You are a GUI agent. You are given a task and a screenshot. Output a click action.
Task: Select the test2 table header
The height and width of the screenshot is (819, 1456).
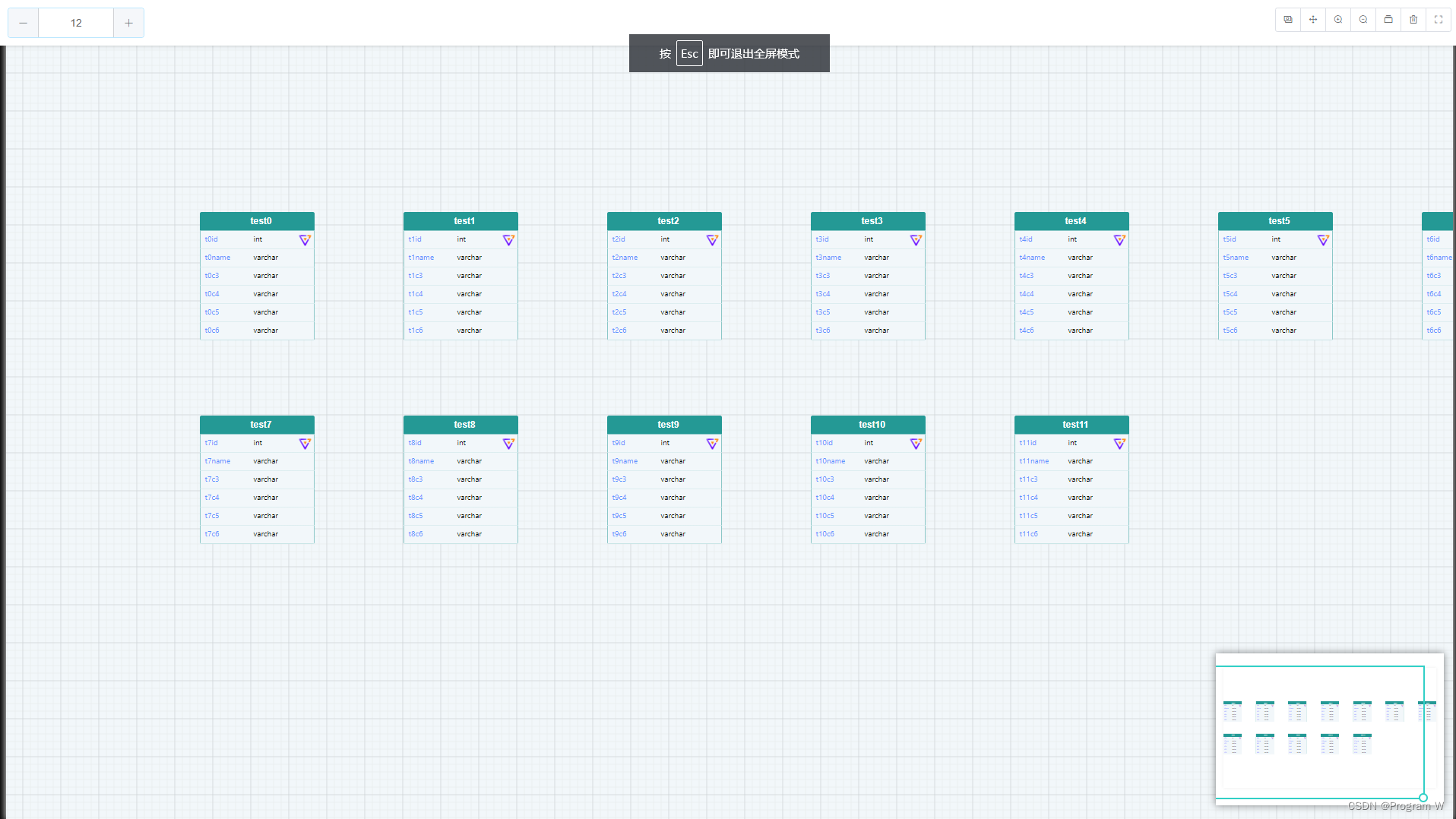[664, 221]
